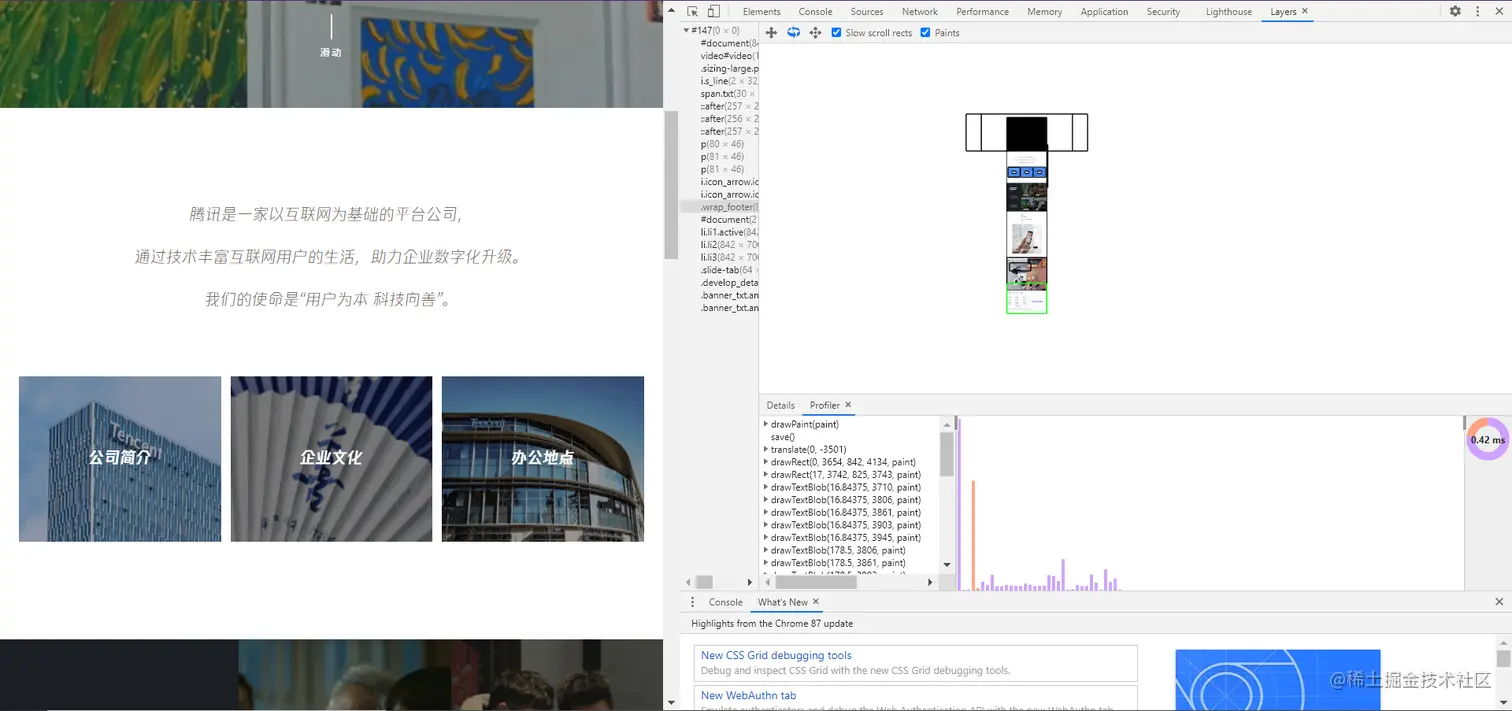The height and width of the screenshot is (711, 1512).
Task: Click the webpage vertical scrollbar thumb
Action: pos(671,184)
